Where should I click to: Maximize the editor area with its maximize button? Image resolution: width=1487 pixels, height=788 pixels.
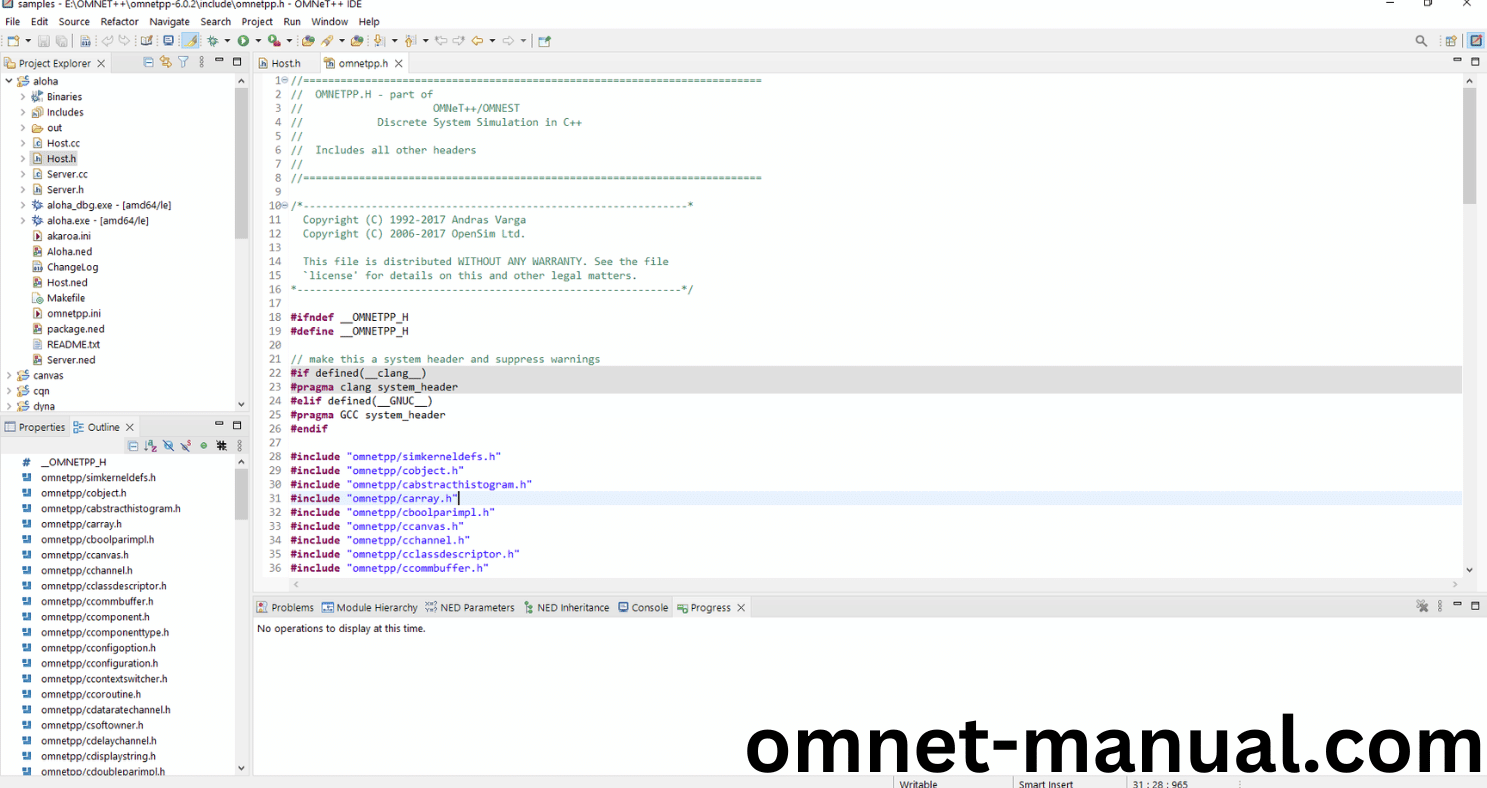(x=1475, y=61)
